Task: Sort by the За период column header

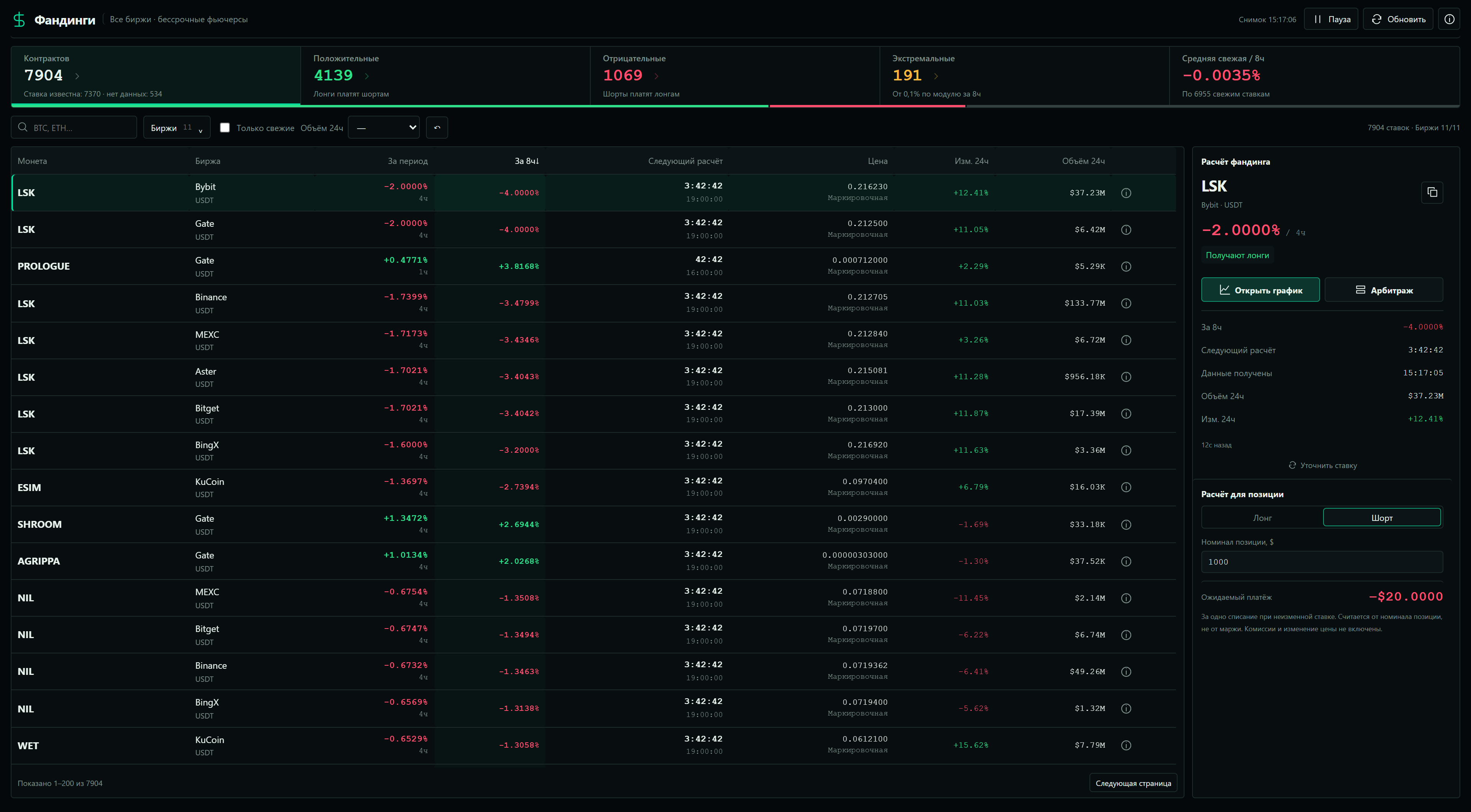Action: (x=407, y=161)
